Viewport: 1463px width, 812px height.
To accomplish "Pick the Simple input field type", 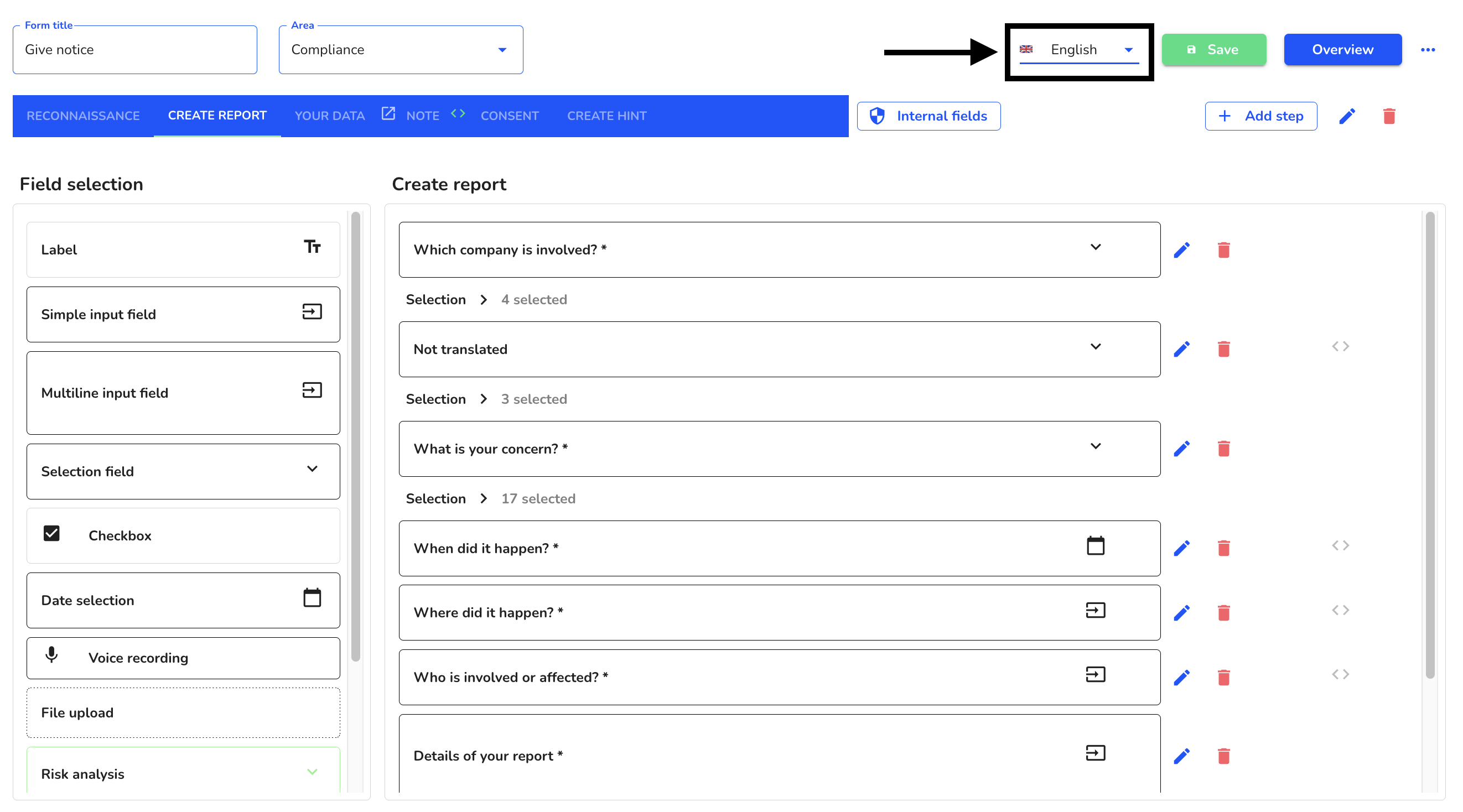I will (183, 315).
